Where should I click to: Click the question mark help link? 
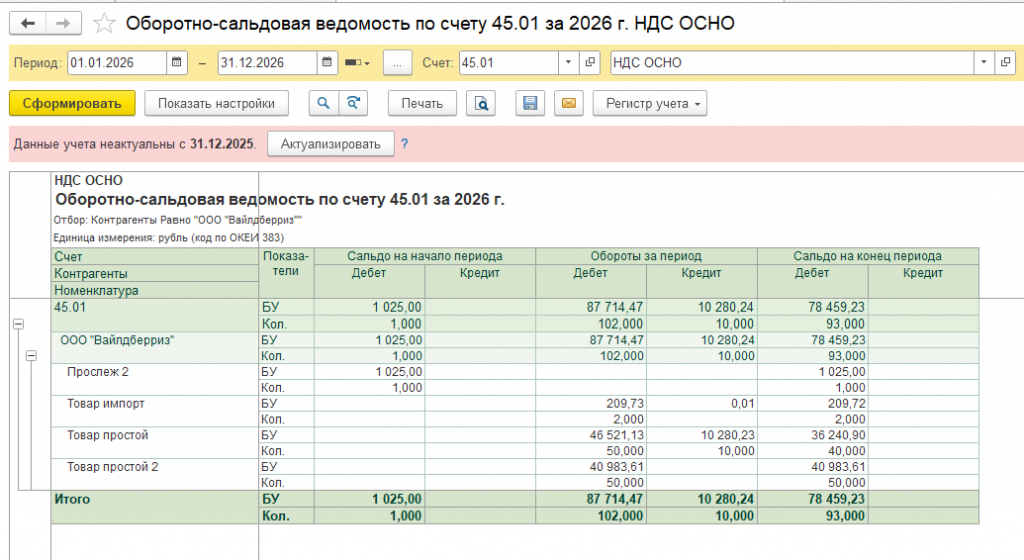[x=404, y=144]
